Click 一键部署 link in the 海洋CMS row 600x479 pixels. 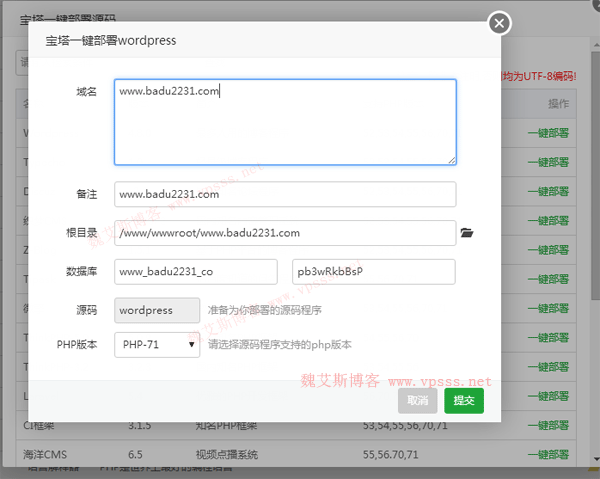(x=547, y=455)
